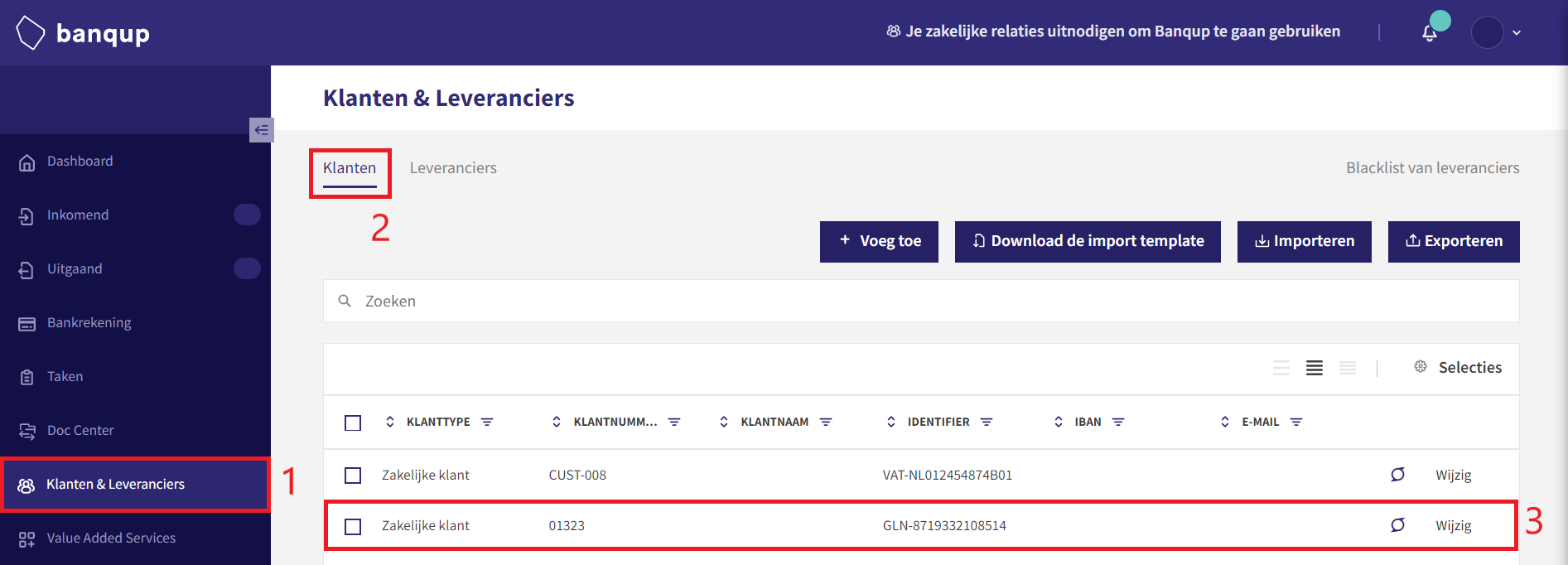The width and height of the screenshot is (1568, 565).
Task: Tick the select-all header checkbox
Action: [353, 423]
